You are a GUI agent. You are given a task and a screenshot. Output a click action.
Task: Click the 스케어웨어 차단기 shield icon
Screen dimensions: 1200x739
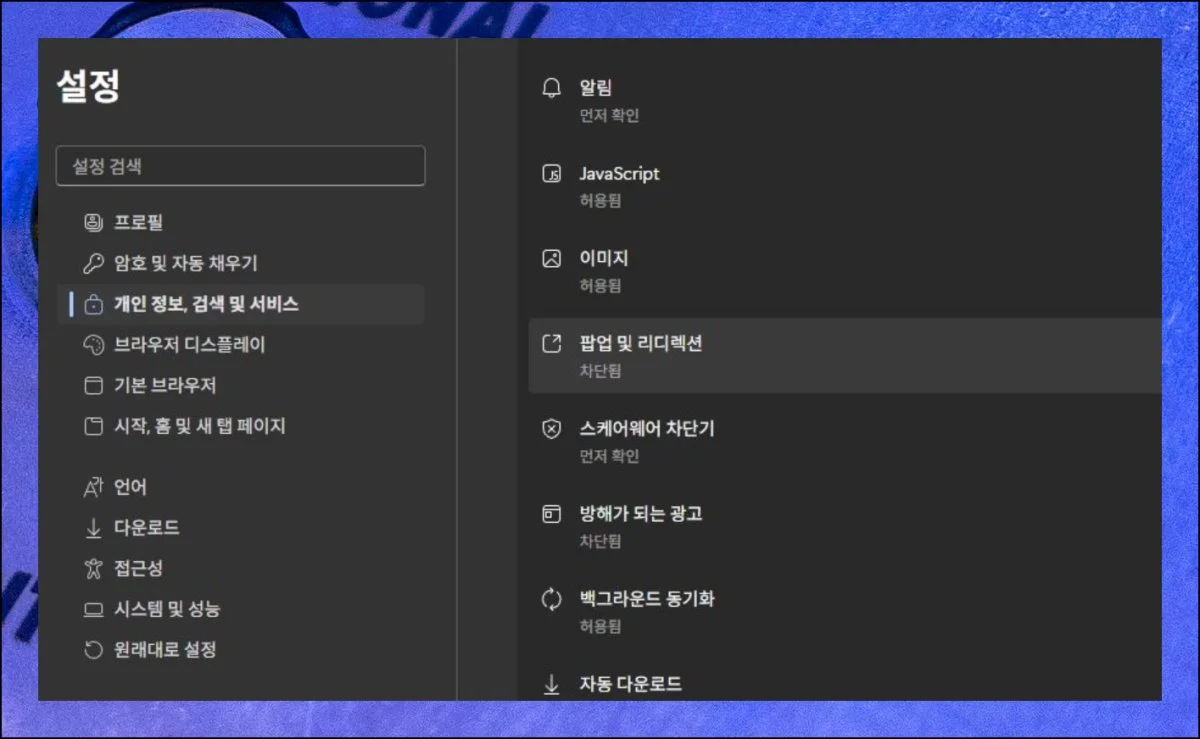tap(551, 429)
